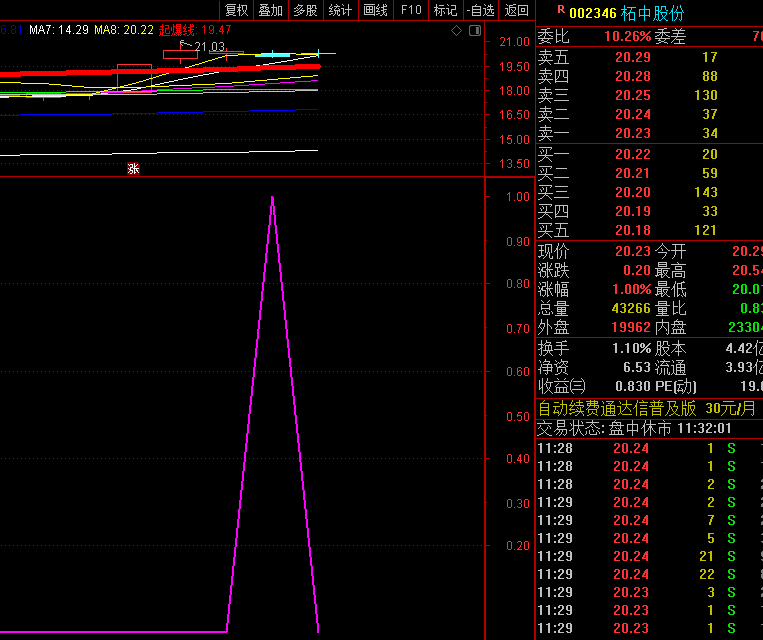
Task: Select stock code 002346
Action: pos(592,13)
